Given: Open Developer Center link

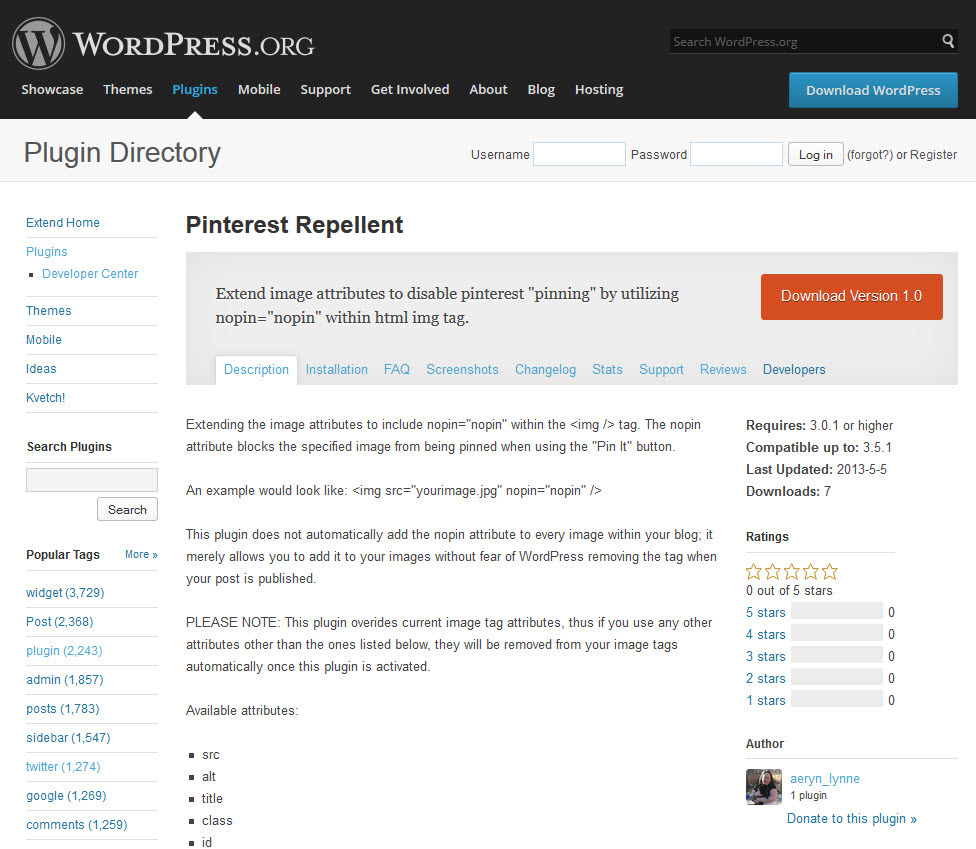Looking at the screenshot, I should 90,274.
